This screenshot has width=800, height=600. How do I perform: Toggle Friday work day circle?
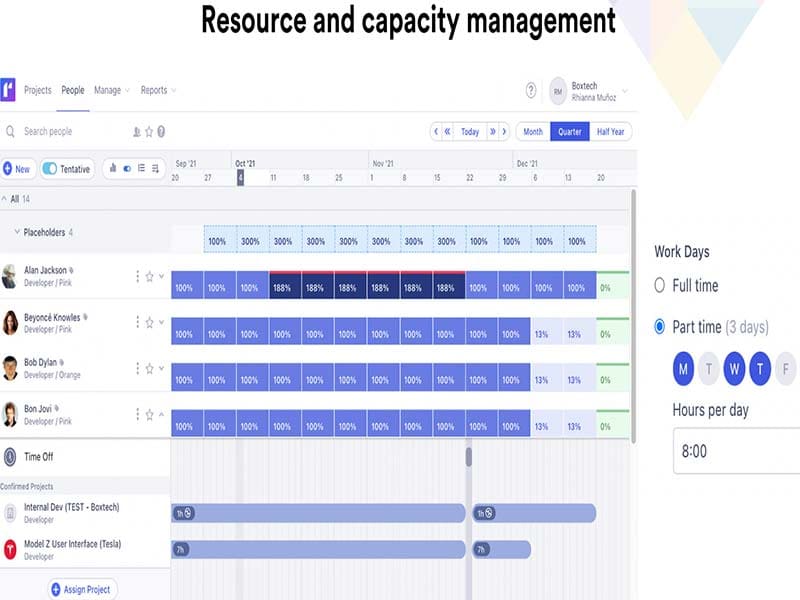(x=786, y=368)
